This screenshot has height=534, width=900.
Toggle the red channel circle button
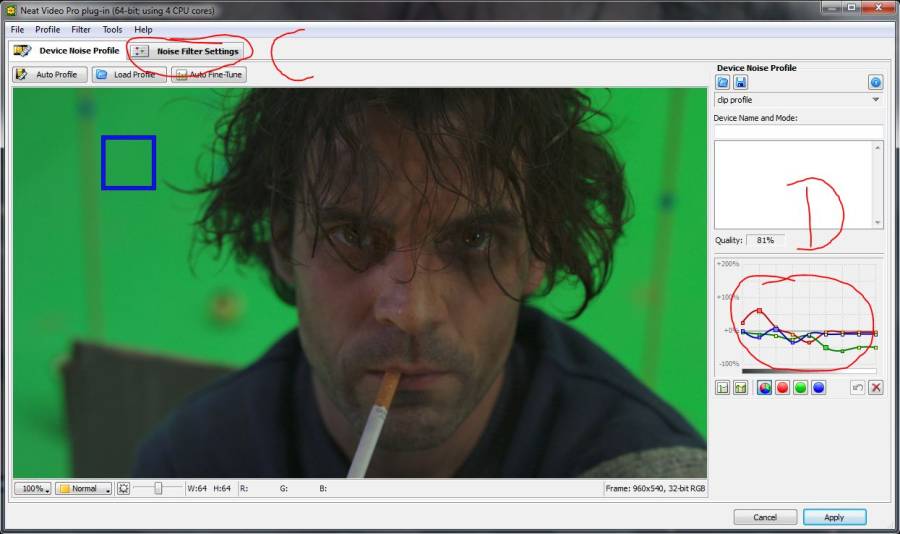(x=783, y=388)
